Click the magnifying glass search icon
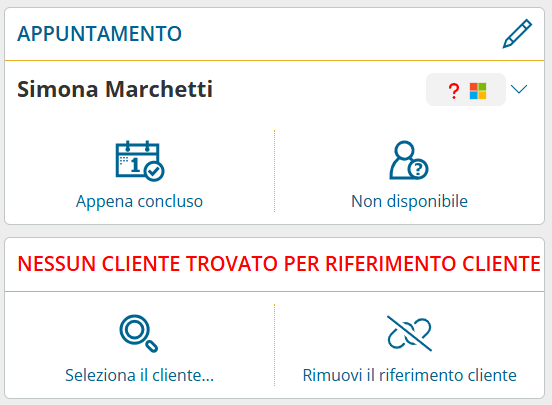The image size is (552, 405). point(138,333)
